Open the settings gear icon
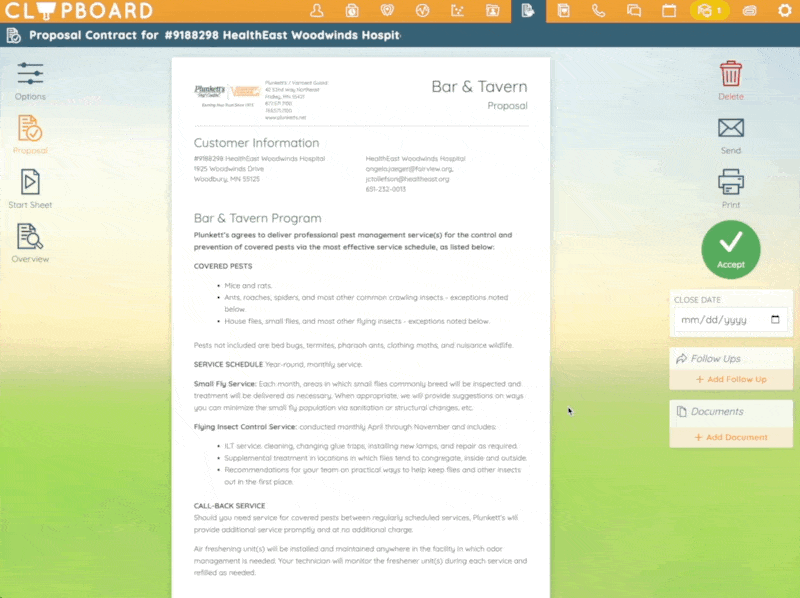 785,11
